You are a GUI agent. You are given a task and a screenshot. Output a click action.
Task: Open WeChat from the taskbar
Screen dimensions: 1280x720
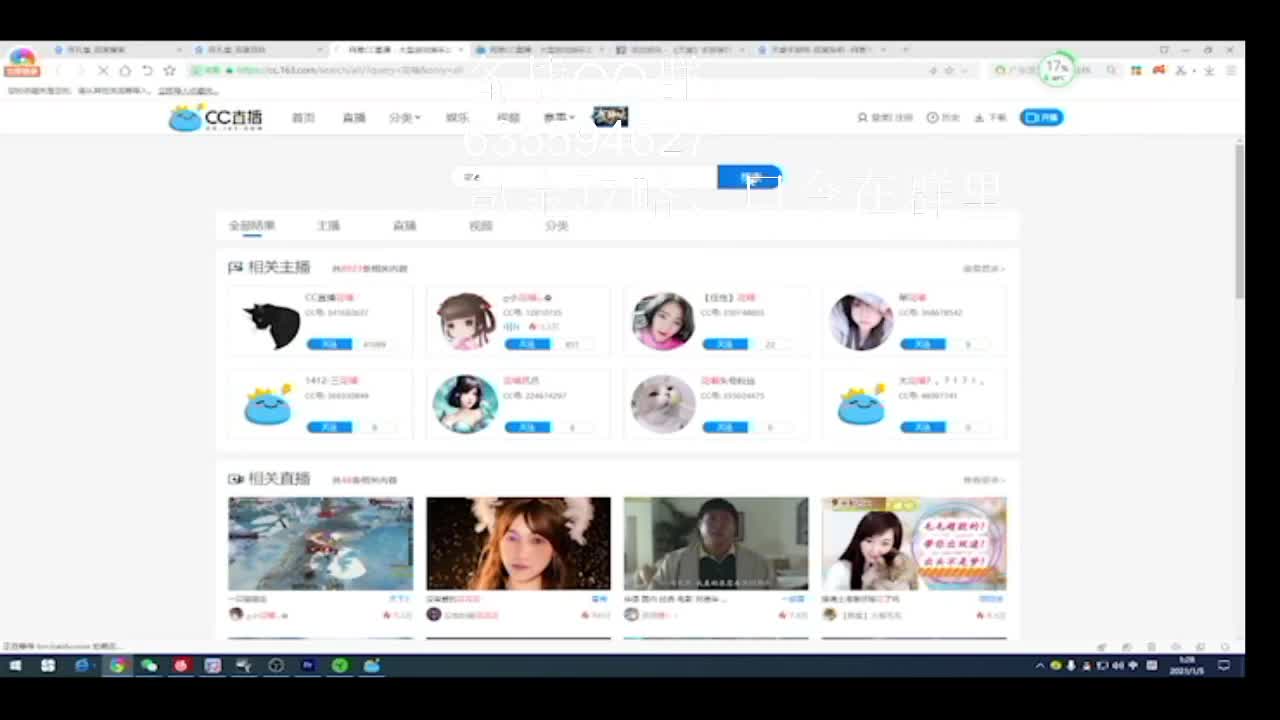point(149,665)
